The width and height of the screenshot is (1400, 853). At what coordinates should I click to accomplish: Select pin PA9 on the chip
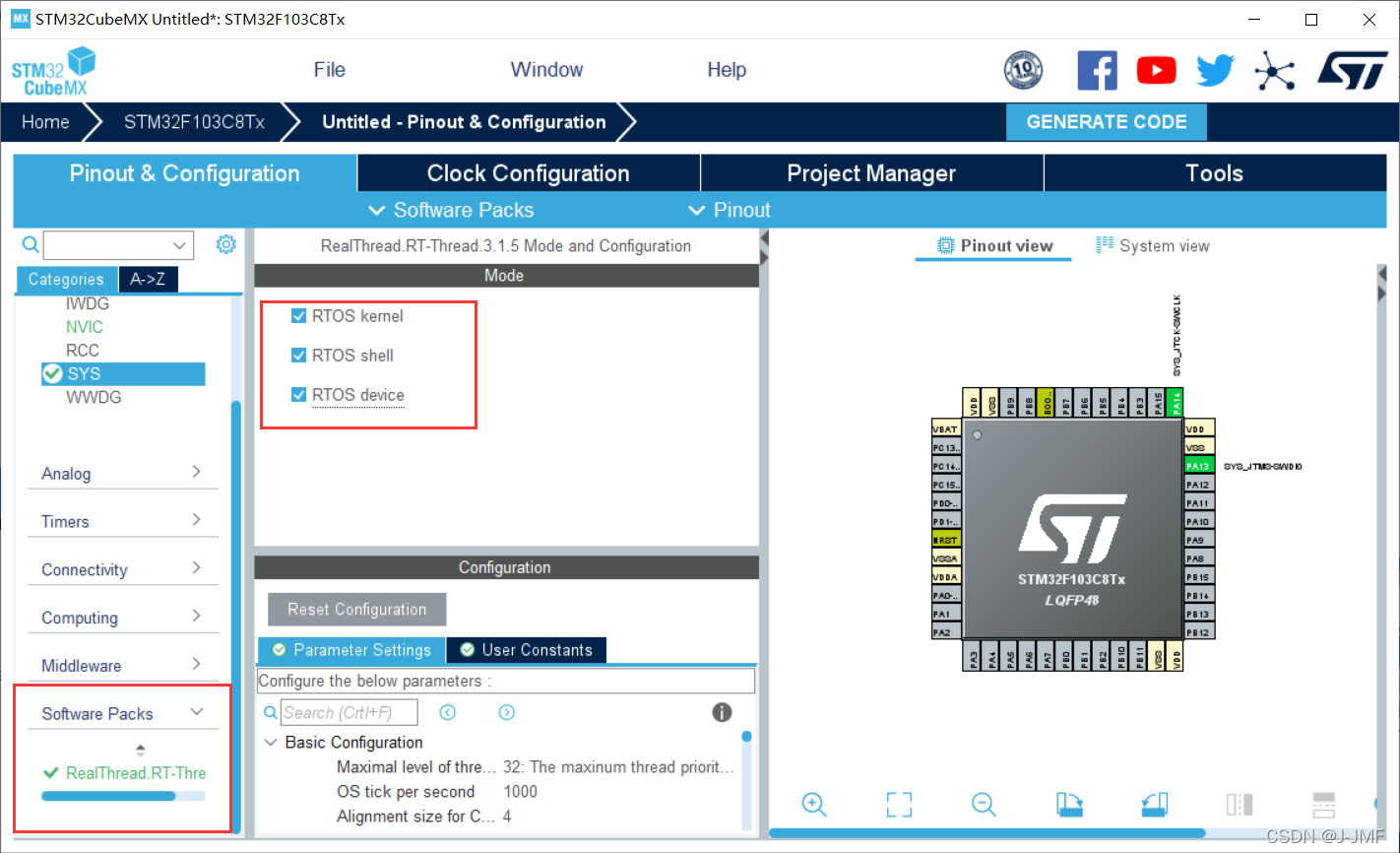1198,540
